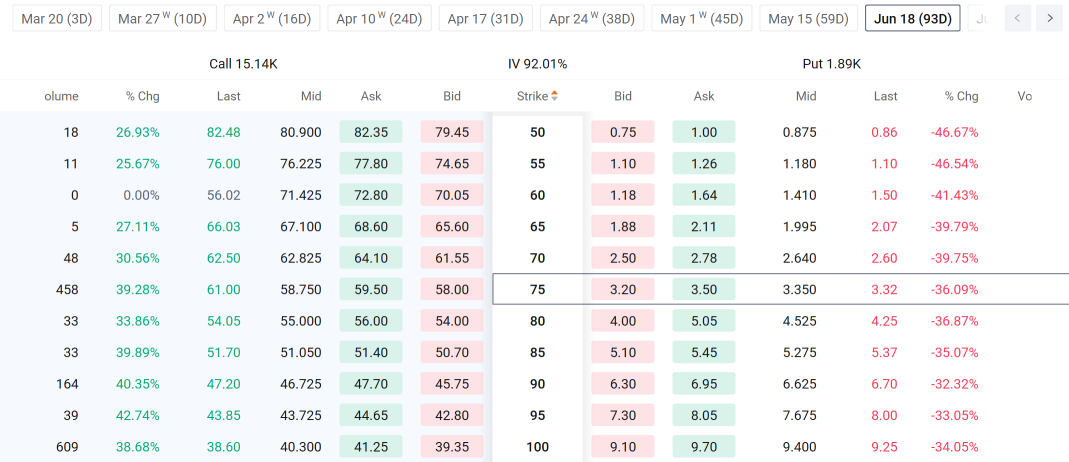Select the Mar 27 W (10D) expiration

[163, 18]
